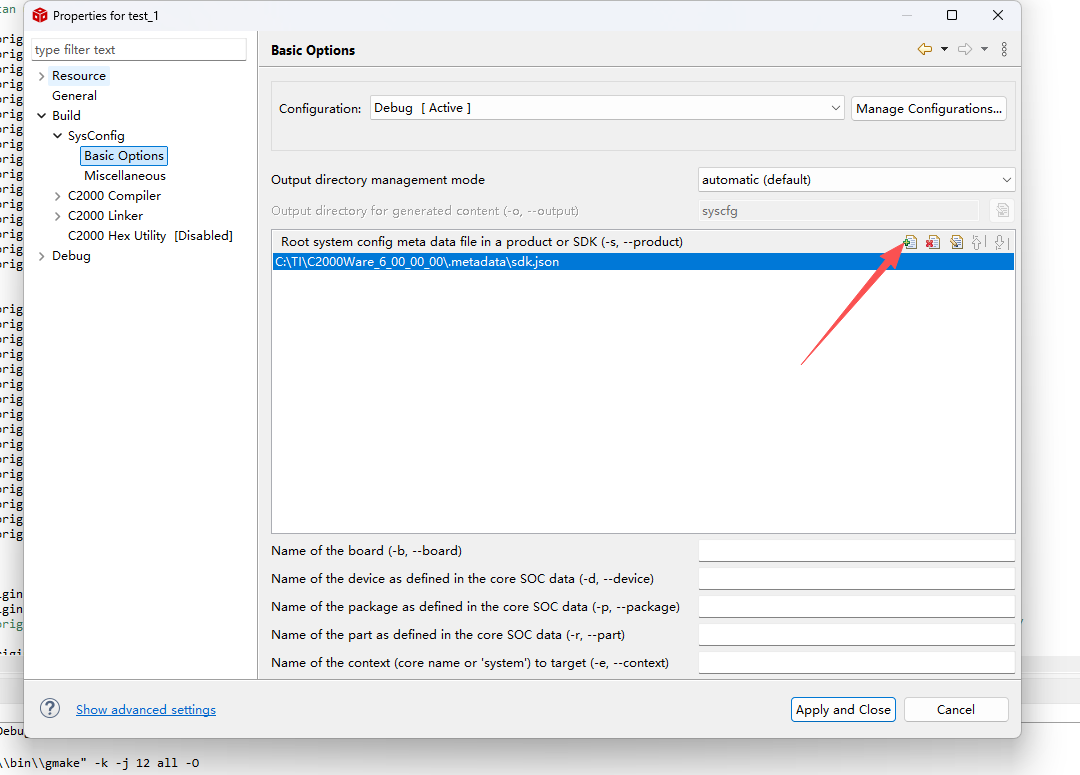Go back to previous properties page
The width and height of the screenshot is (1080, 775).
pyautogui.click(x=924, y=49)
